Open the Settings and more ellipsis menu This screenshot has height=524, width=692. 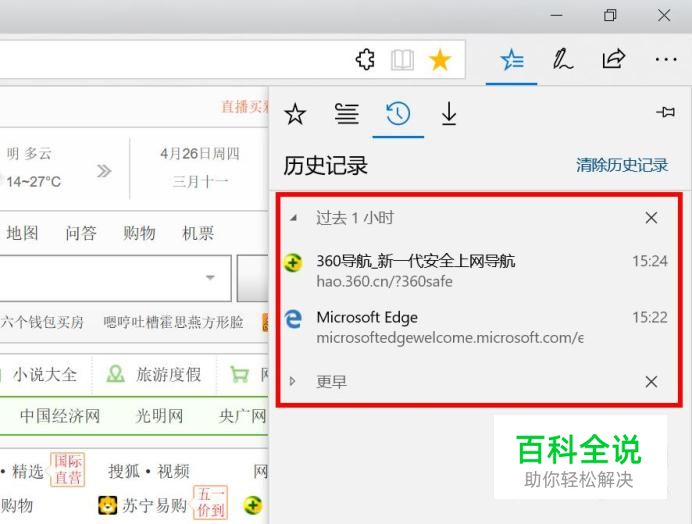coord(666,59)
